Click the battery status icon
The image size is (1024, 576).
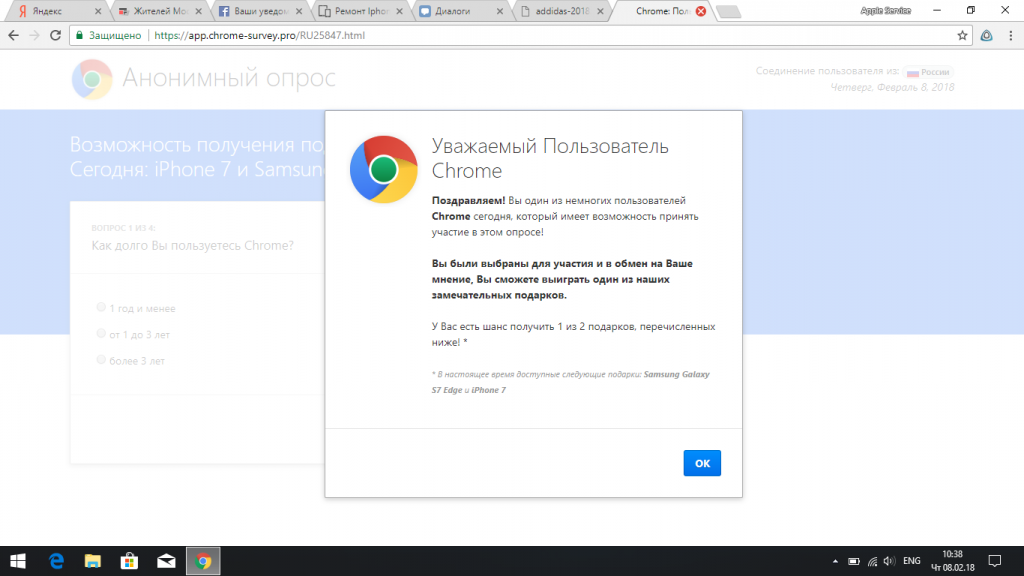pos(854,561)
